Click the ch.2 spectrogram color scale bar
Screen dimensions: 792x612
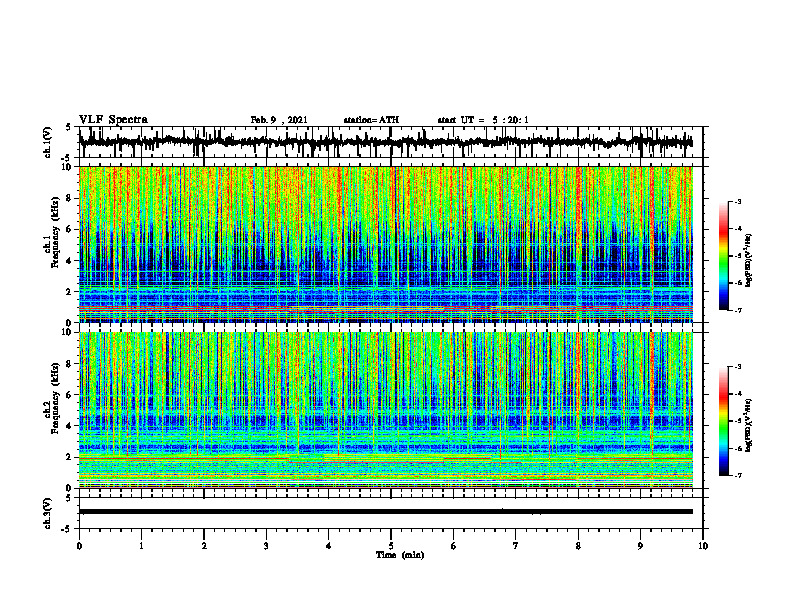click(724, 421)
